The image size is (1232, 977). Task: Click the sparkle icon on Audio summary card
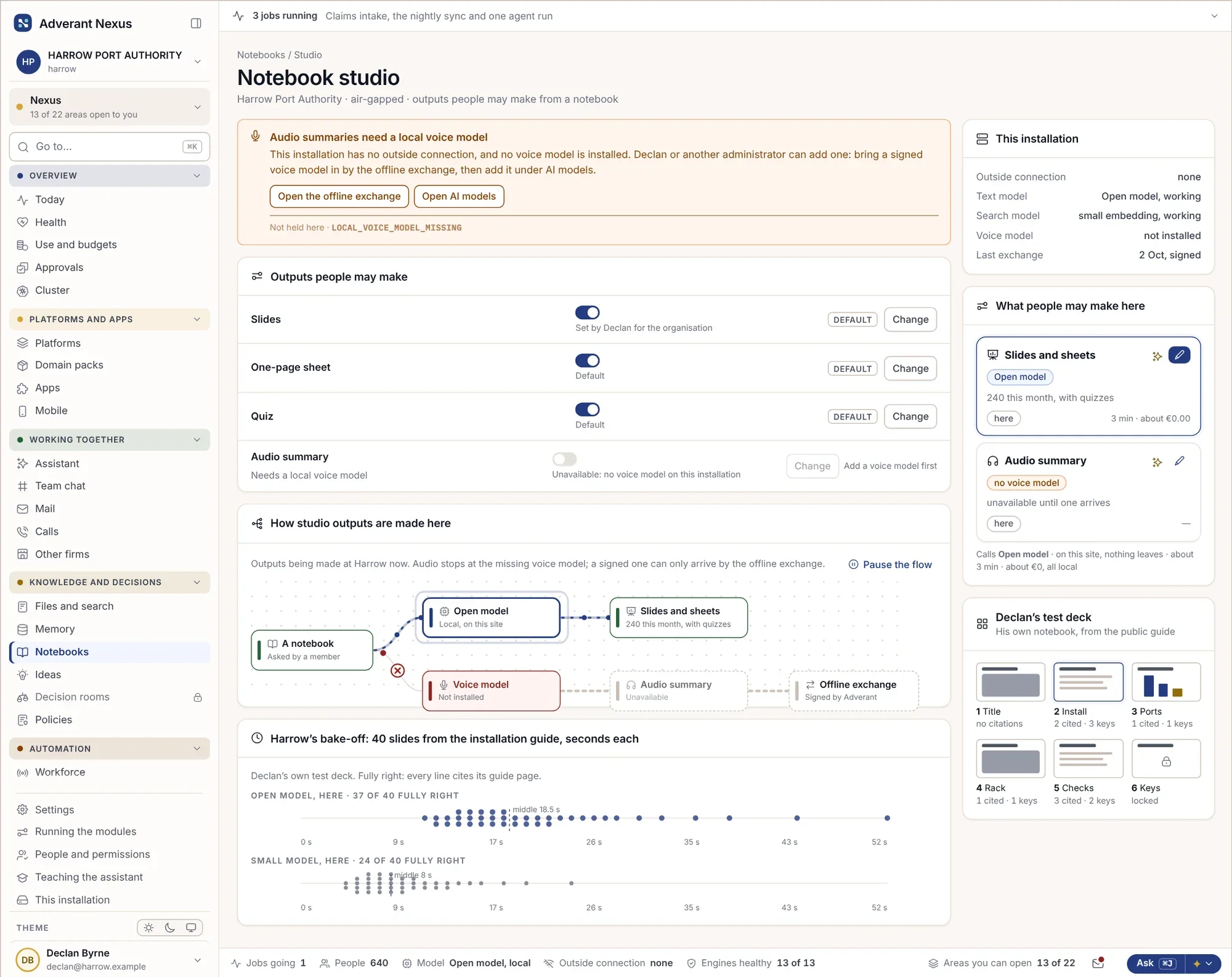tap(1157, 461)
